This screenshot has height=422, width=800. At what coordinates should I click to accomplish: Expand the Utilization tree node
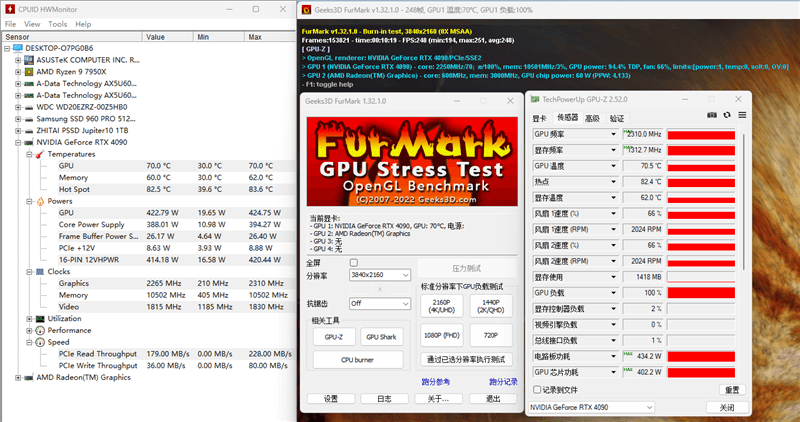29,318
